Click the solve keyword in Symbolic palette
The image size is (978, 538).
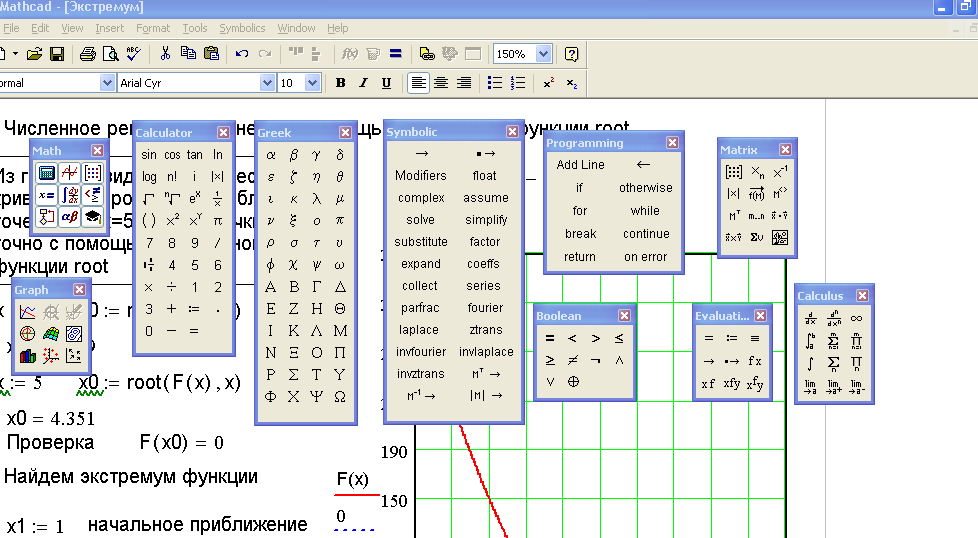tap(420, 220)
